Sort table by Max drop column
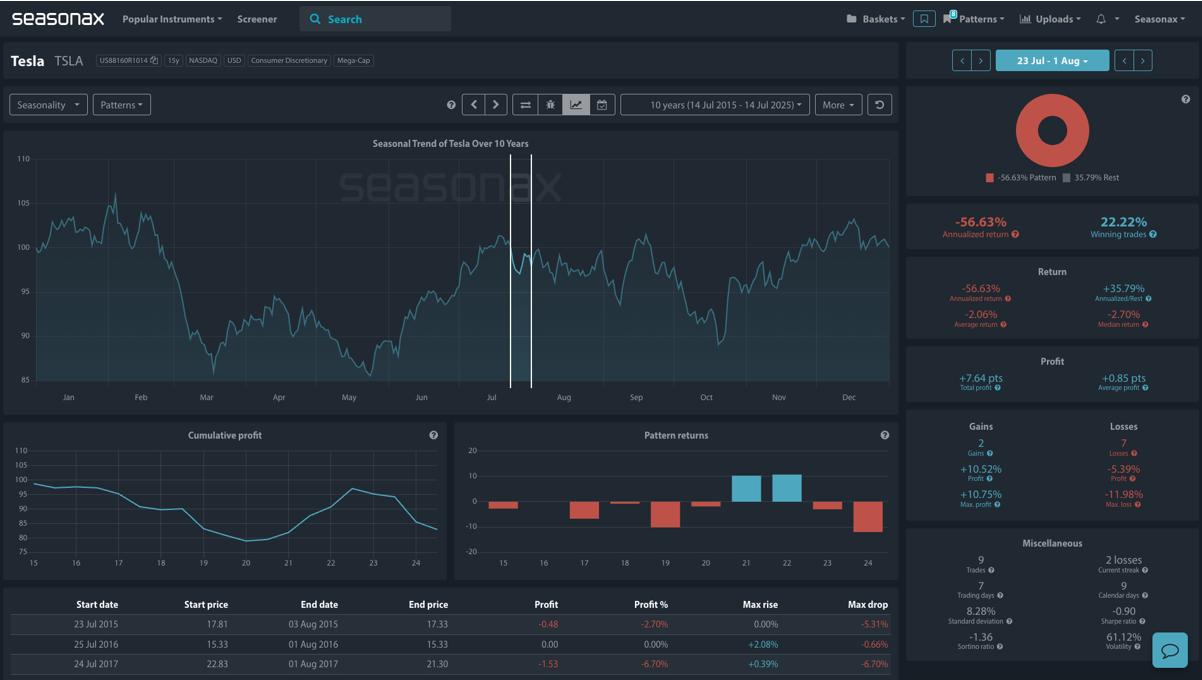 pyautogui.click(x=868, y=604)
